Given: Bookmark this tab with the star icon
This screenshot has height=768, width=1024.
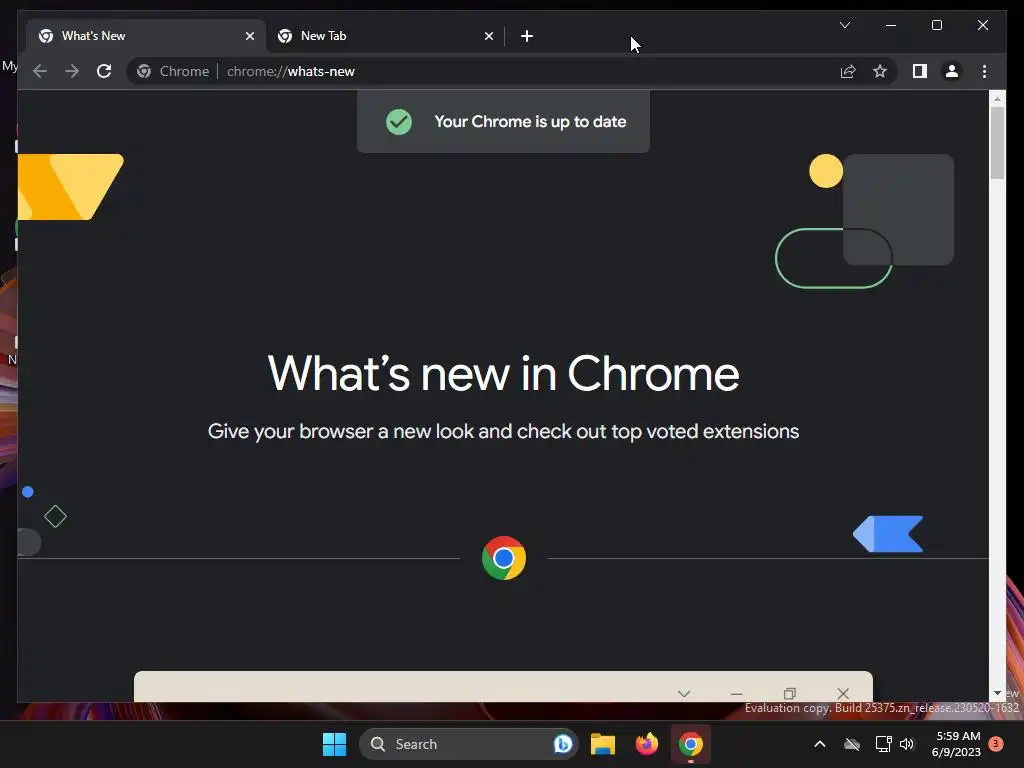Looking at the screenshot, I should 880,71.
